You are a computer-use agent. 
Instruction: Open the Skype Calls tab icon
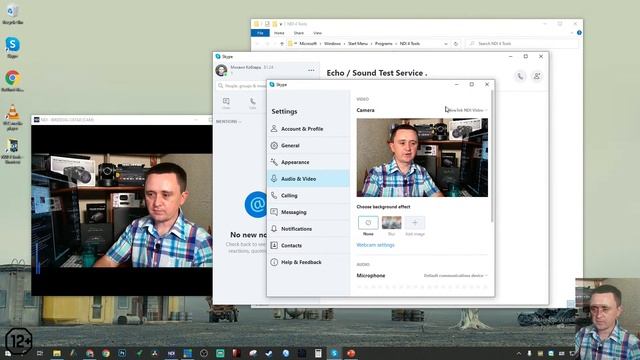pyautogui.click(x=253, y=103)
